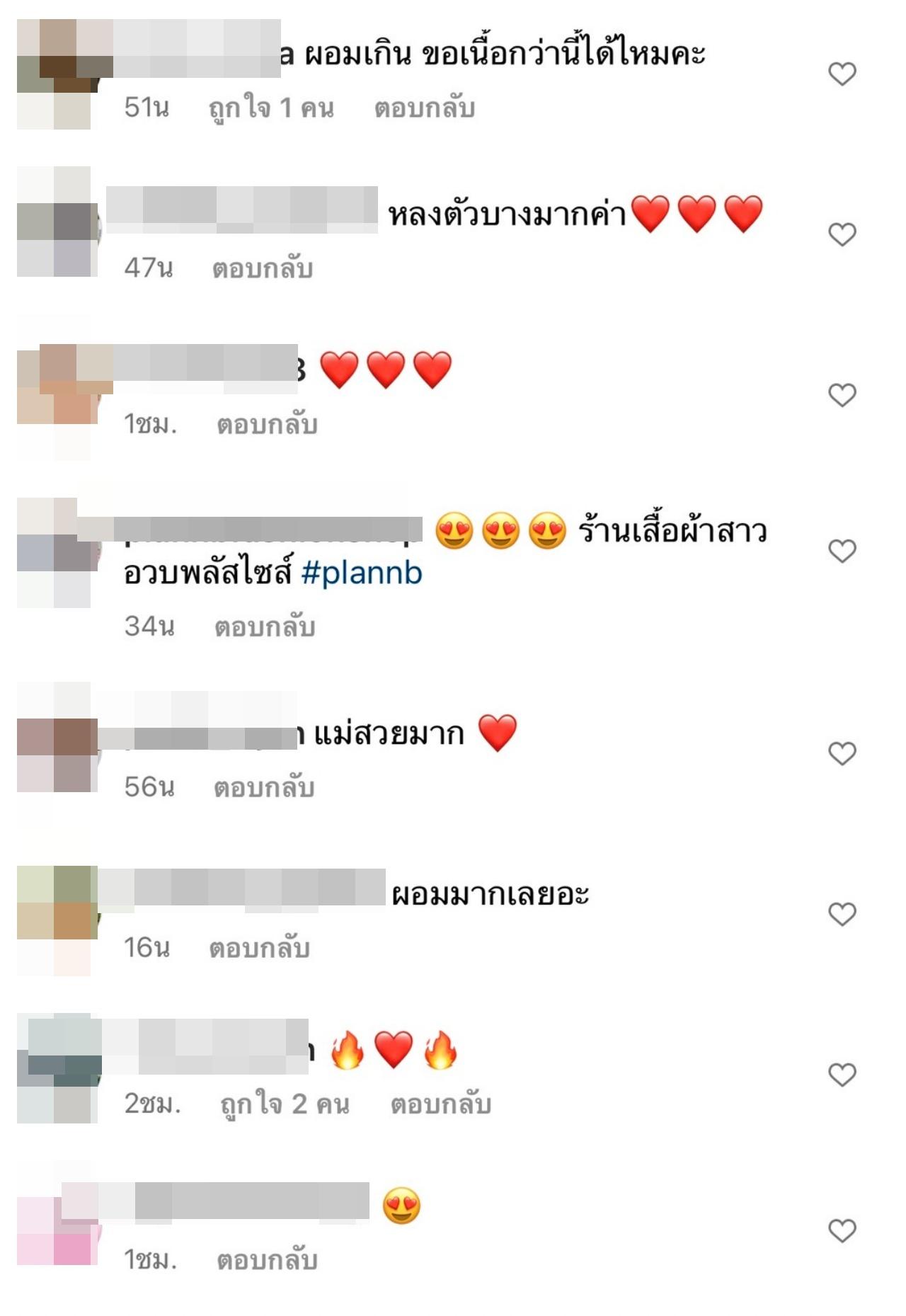Tap the heart beside the หลงตัวบางมากค่า comment
Screen dimensions: 906x1316
coord(842,234)
